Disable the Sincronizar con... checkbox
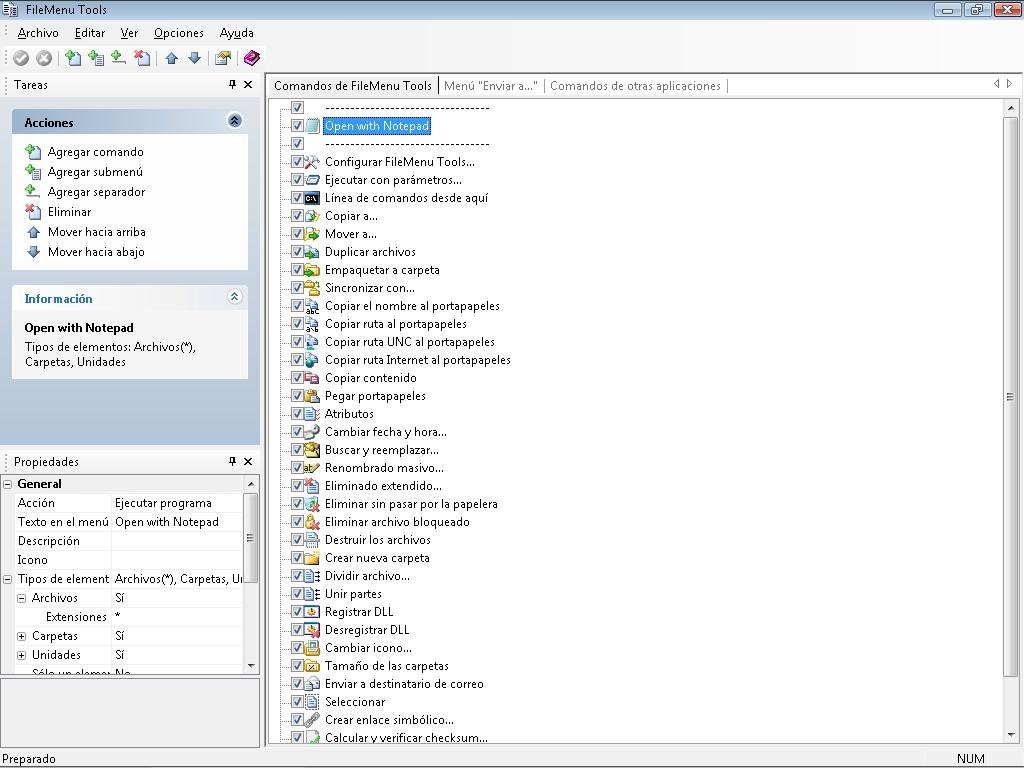This screenshot has height=768, width=1024. pyautogui.click(x=297, y=288)
